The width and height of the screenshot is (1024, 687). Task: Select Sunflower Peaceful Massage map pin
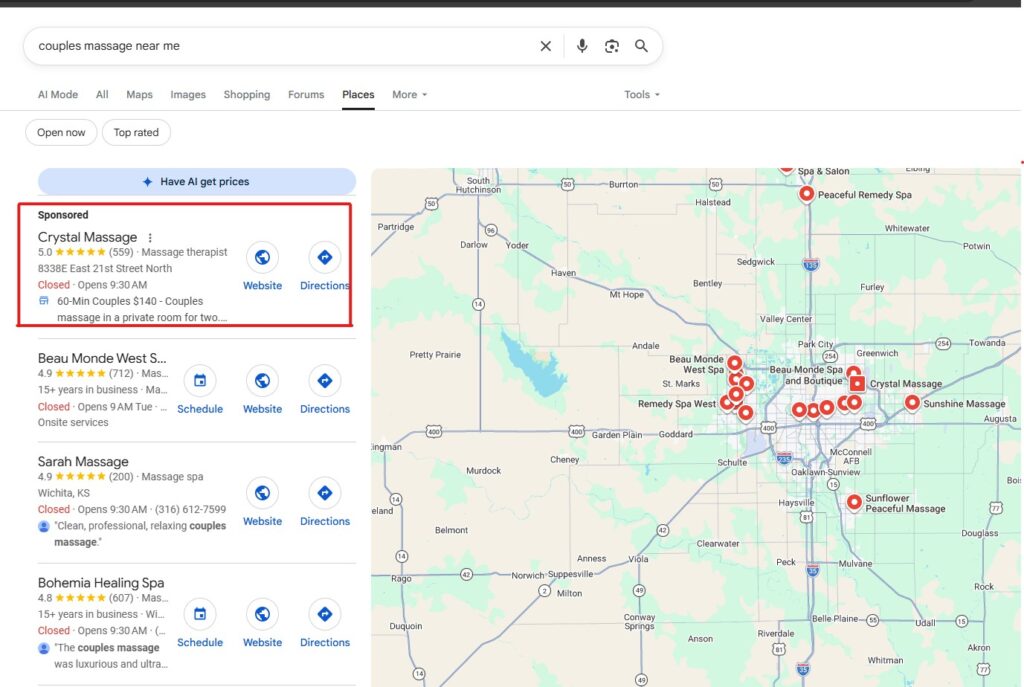[854, 502]
